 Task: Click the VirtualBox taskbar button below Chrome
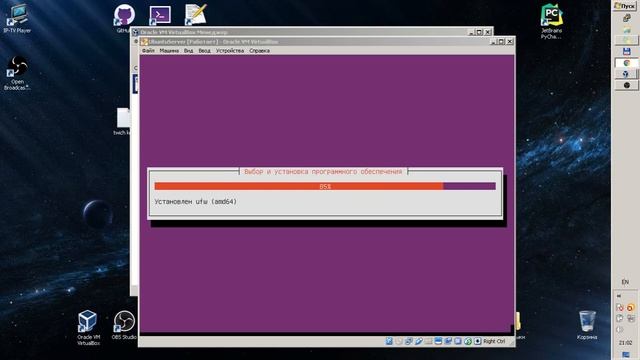(627, 74)
